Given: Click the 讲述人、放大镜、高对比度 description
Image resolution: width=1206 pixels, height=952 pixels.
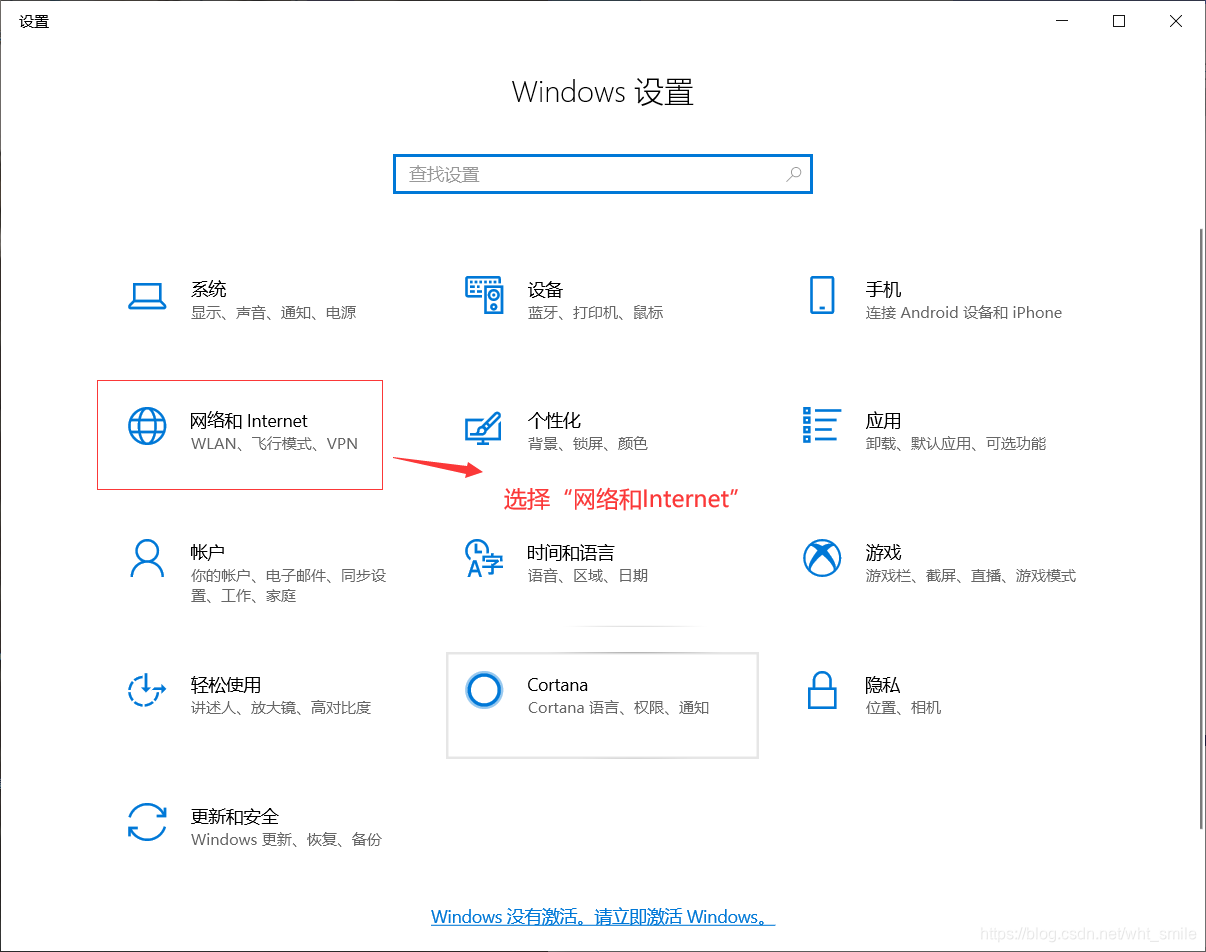Looking at the screenshot, I should (281, 708).
